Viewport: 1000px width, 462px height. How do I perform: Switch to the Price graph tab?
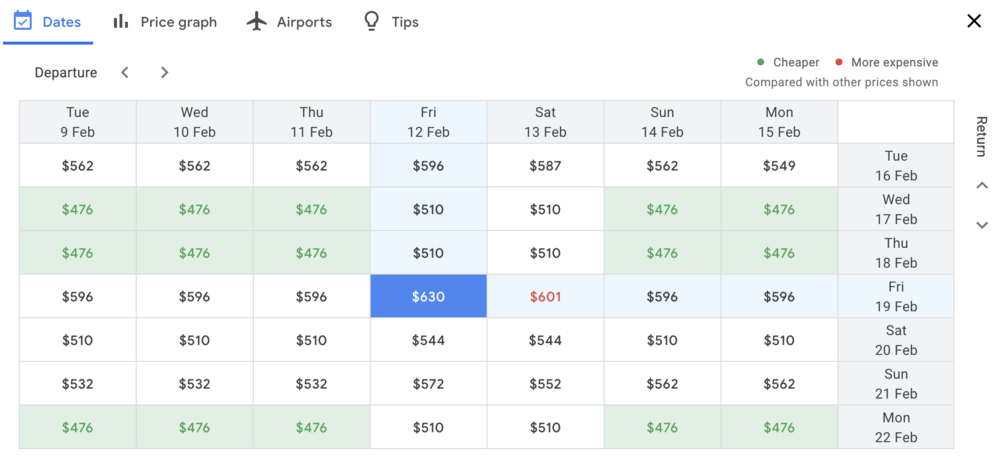pos(178,22)
